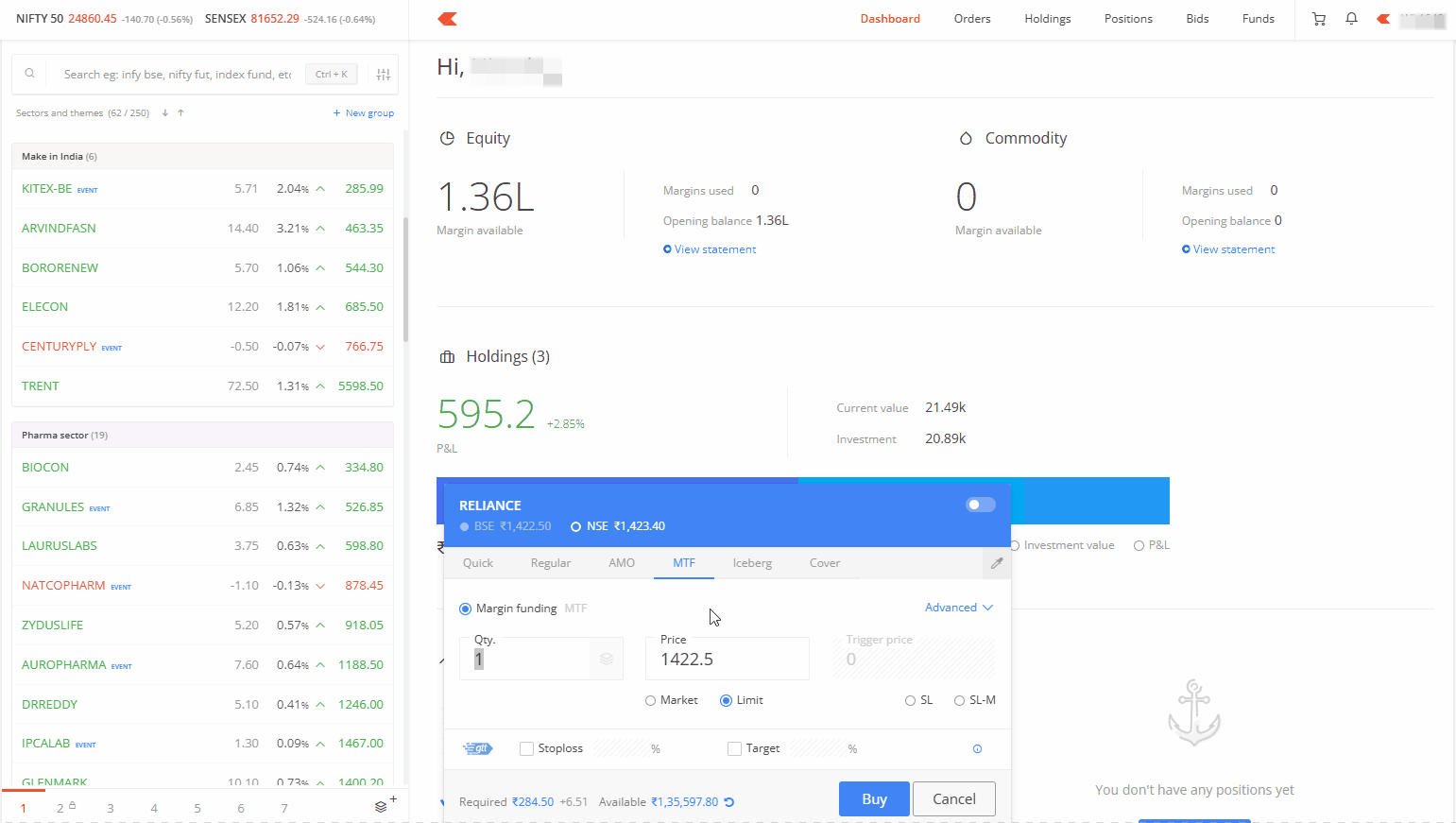Image resolution: width=1456 pixels, height=823 pixels.
Task: Collapse the Pharma sector group header
Action: pyautogui.click(x=202, y=436)
